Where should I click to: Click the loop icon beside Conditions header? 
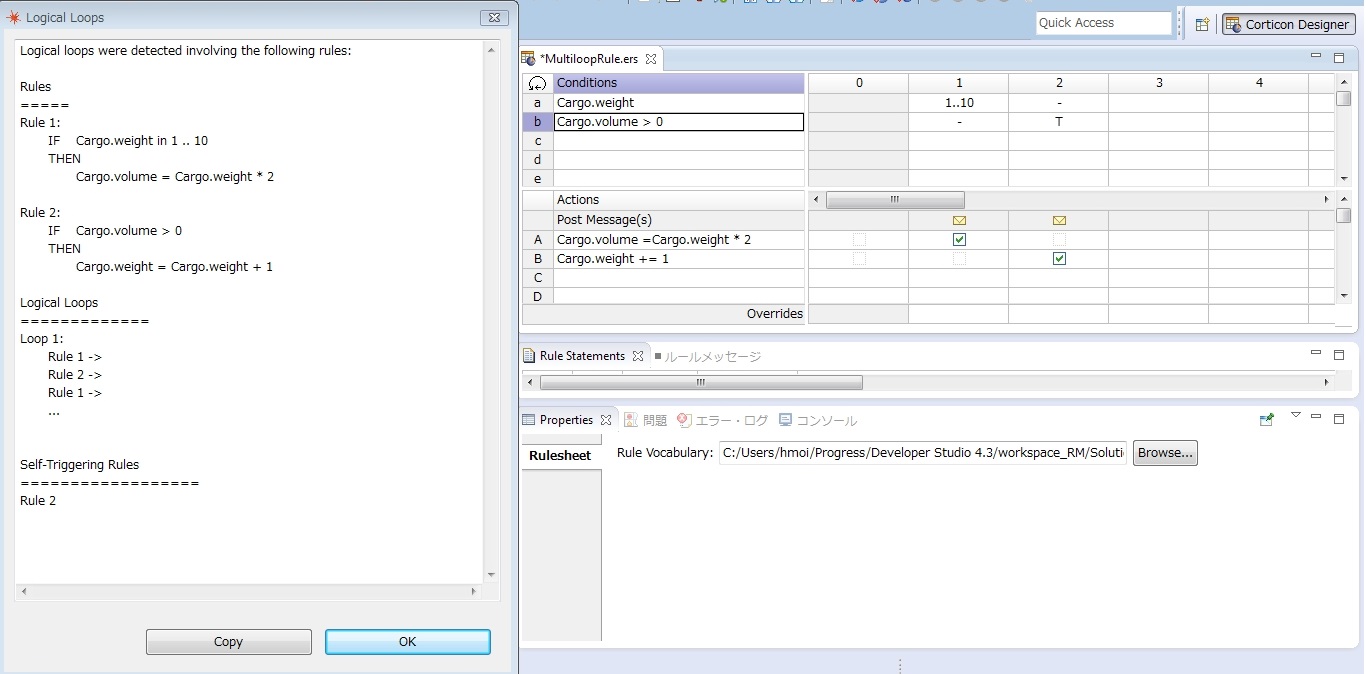coord(537,83)
